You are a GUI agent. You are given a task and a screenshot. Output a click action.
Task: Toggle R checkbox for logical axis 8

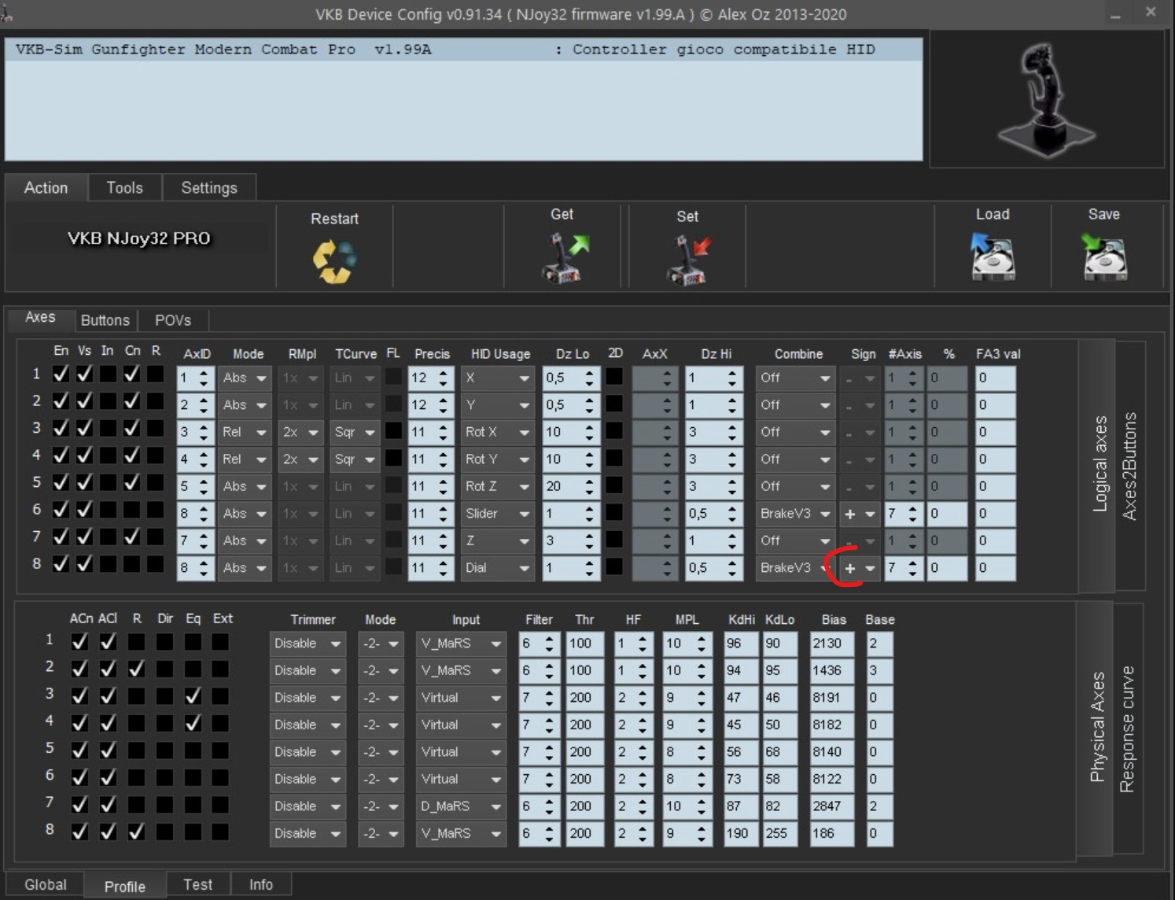(155, 564)
